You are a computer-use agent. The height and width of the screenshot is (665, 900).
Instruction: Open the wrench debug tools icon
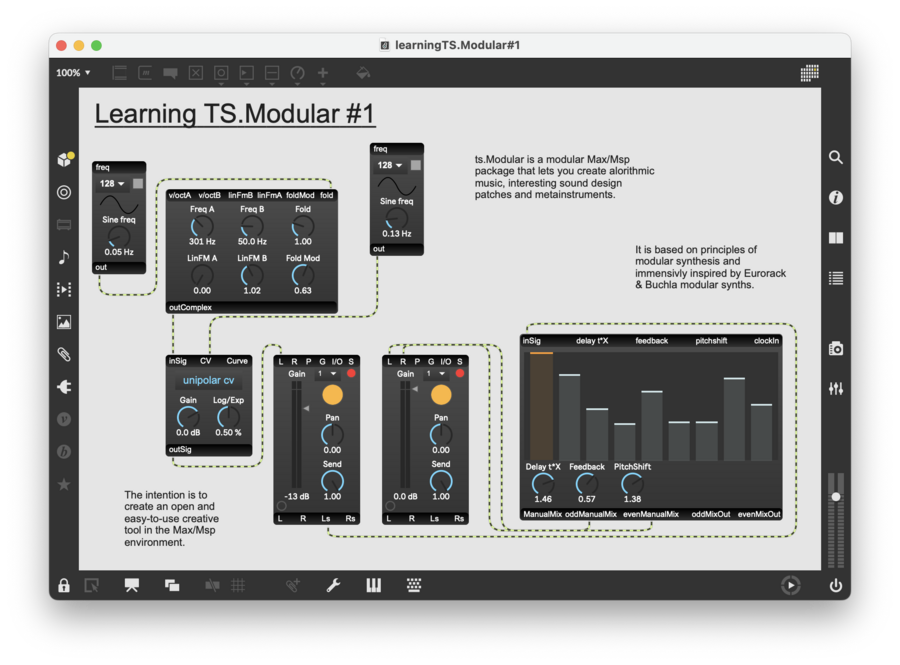[x=333, y=585]
